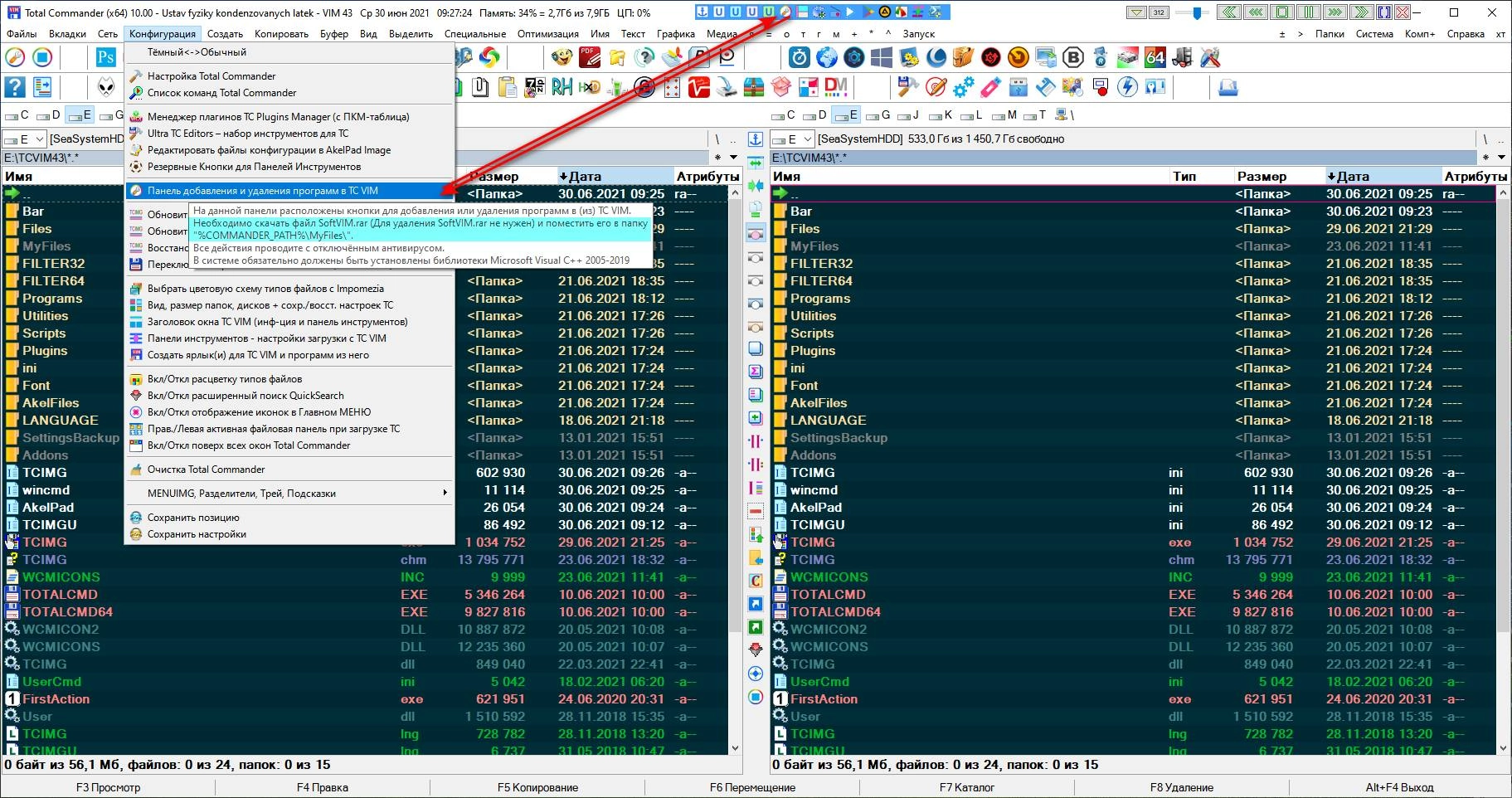Select 'Настройка Total Commander' menu entry

tap(289, 76)
